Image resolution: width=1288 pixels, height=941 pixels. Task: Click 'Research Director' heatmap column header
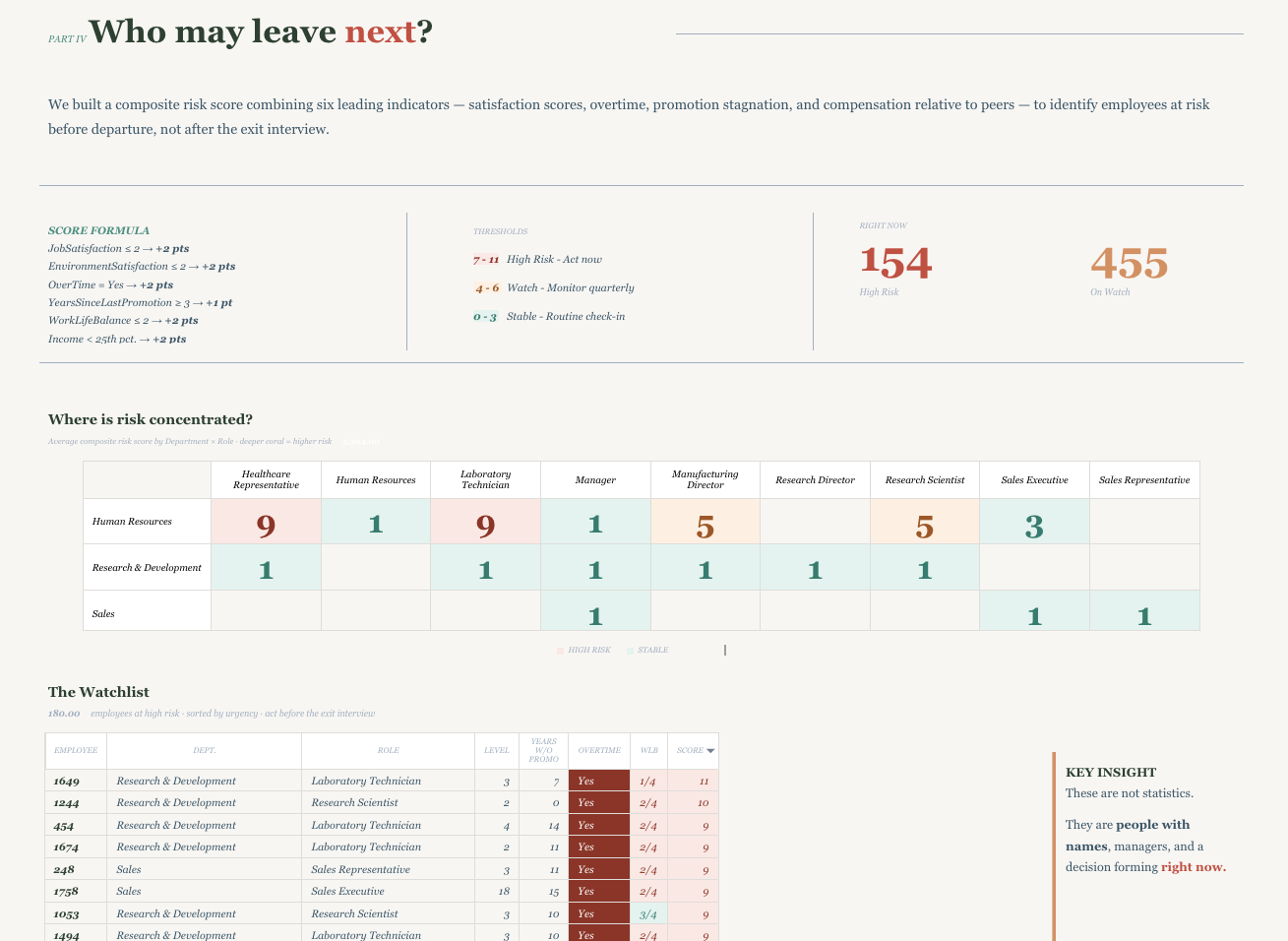(x=815, y=480)
